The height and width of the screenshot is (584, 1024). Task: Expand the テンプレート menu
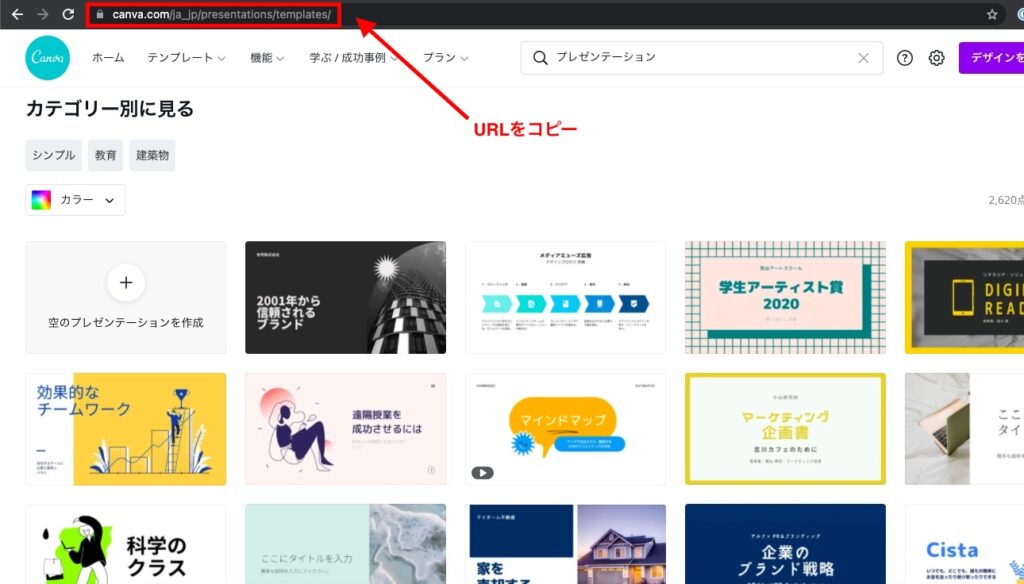tap(186, 57)
